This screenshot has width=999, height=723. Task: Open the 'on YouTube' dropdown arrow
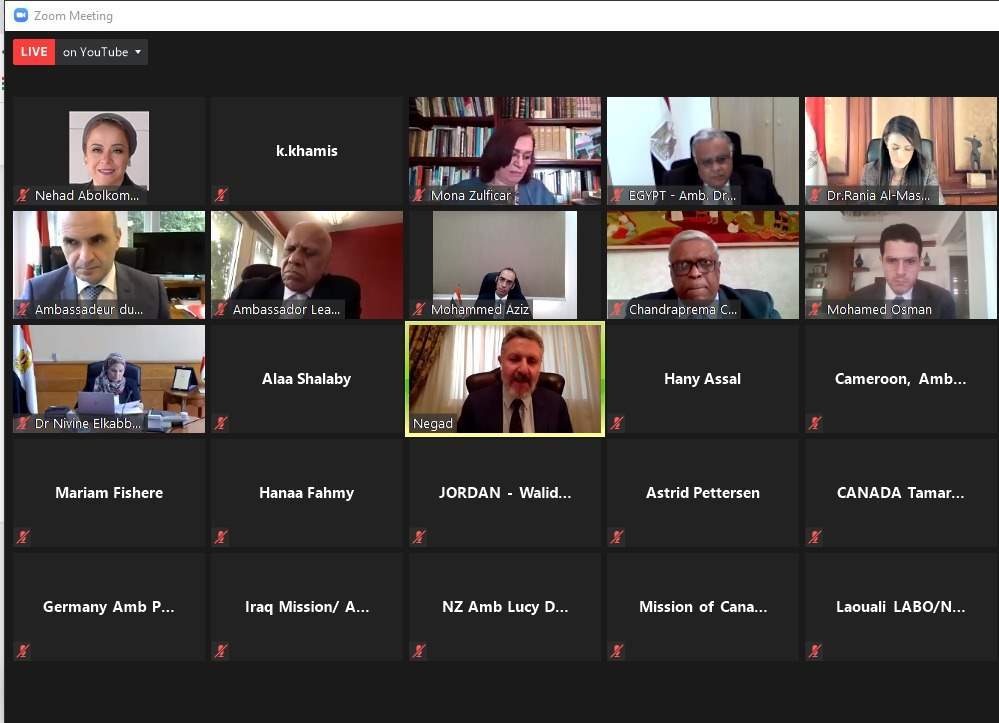[138, 52]
